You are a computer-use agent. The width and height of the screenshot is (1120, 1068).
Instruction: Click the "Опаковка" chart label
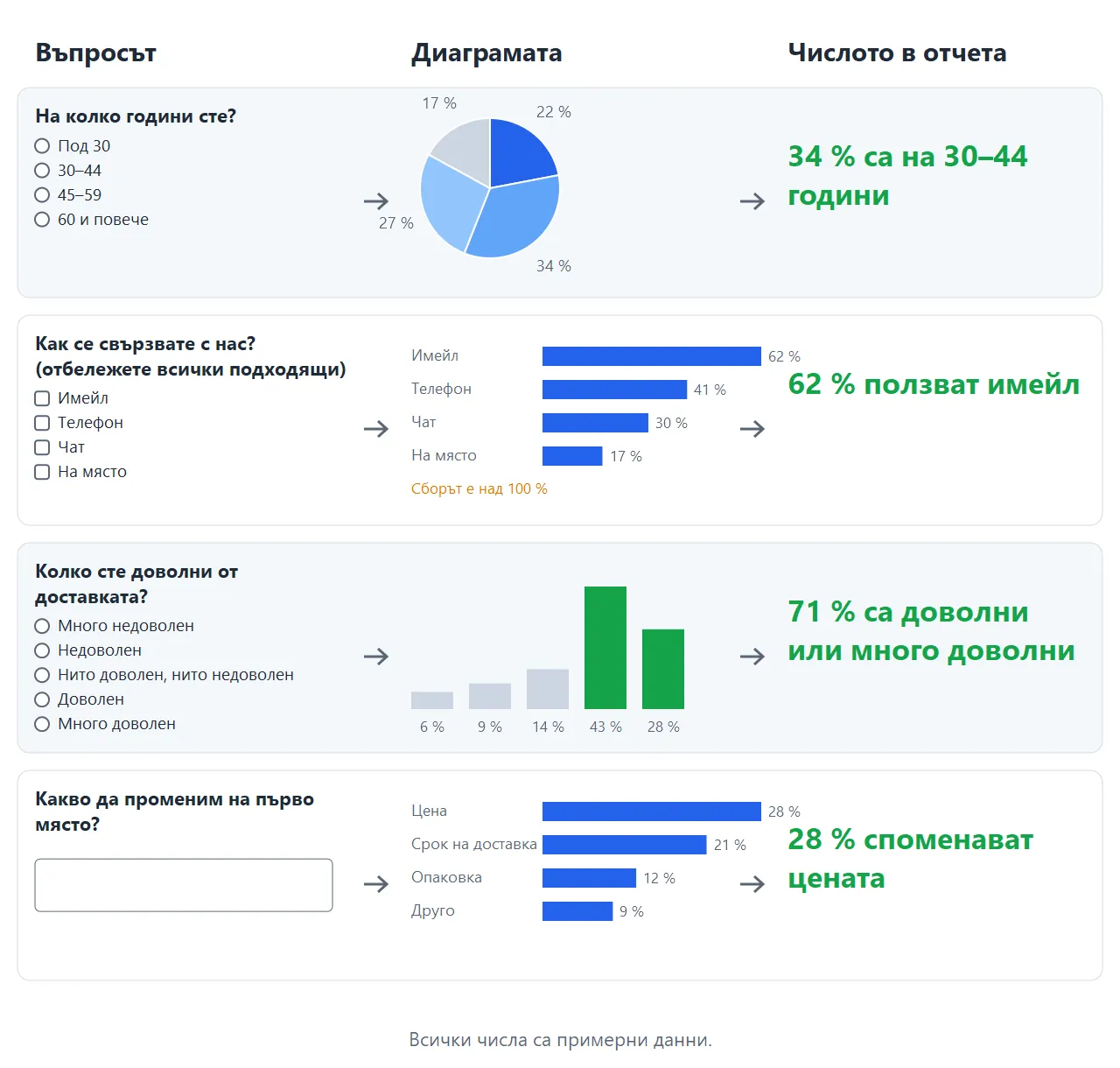click(x=446, y=878)
